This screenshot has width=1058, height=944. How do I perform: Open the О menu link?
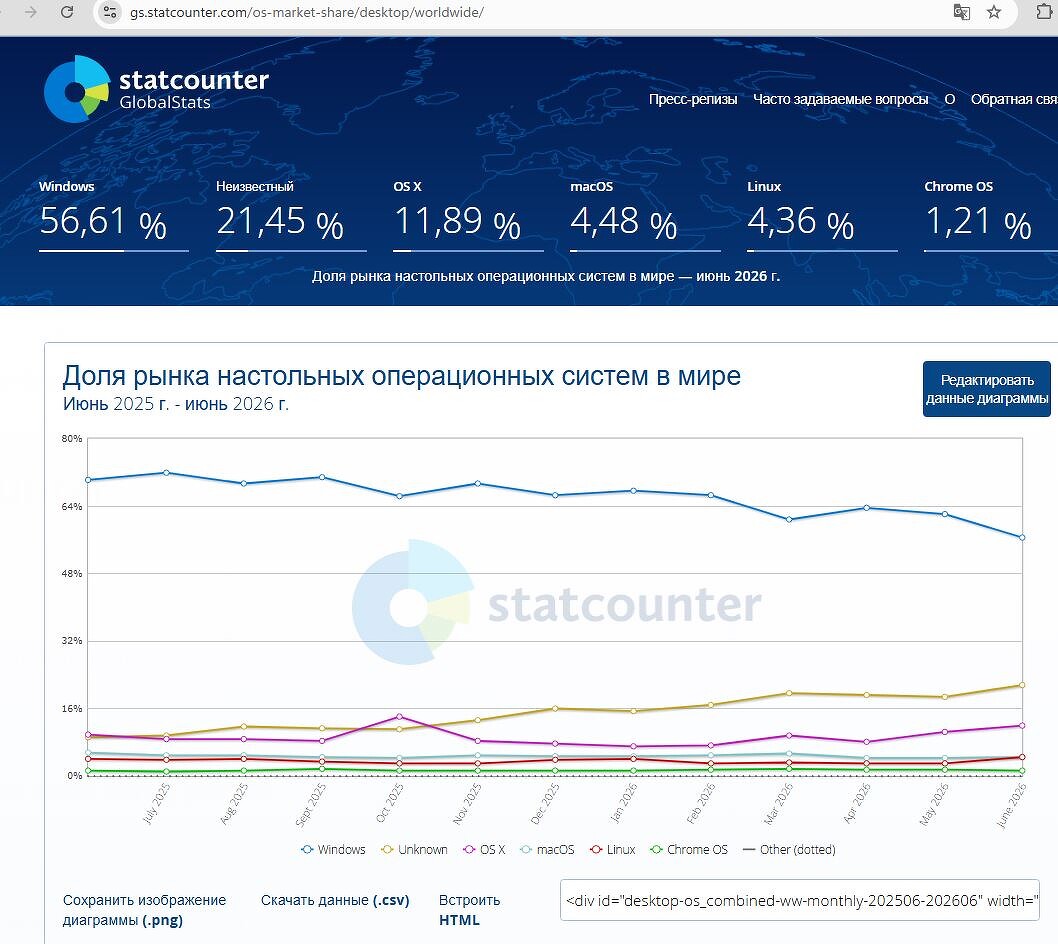(949, 99)
